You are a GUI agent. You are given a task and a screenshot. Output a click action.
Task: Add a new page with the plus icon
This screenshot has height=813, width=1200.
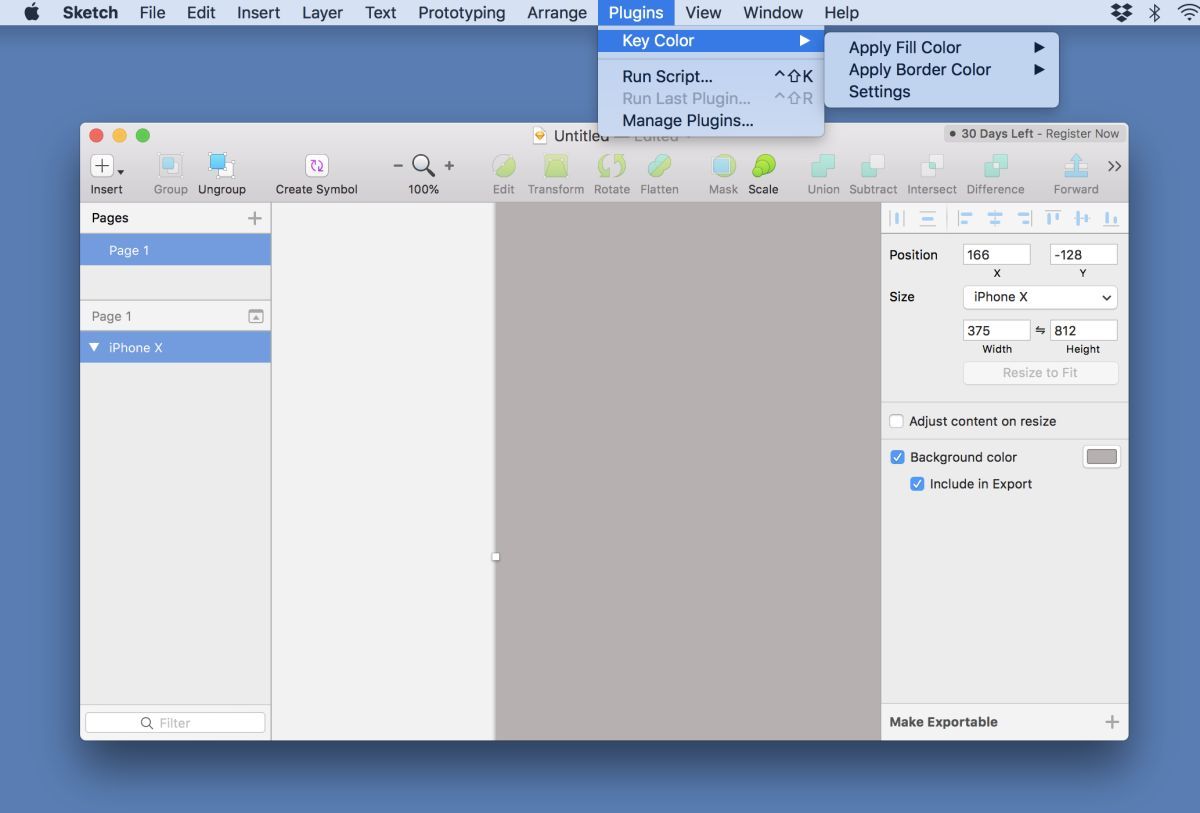(254, 218)
